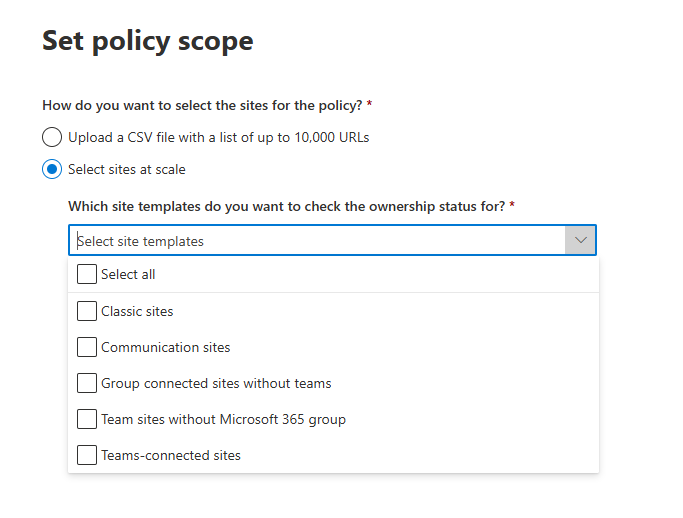Check the Communication sites checkbox box
Image resolution: width=683 pixels, height=518 pixels.
click(87, 347)
